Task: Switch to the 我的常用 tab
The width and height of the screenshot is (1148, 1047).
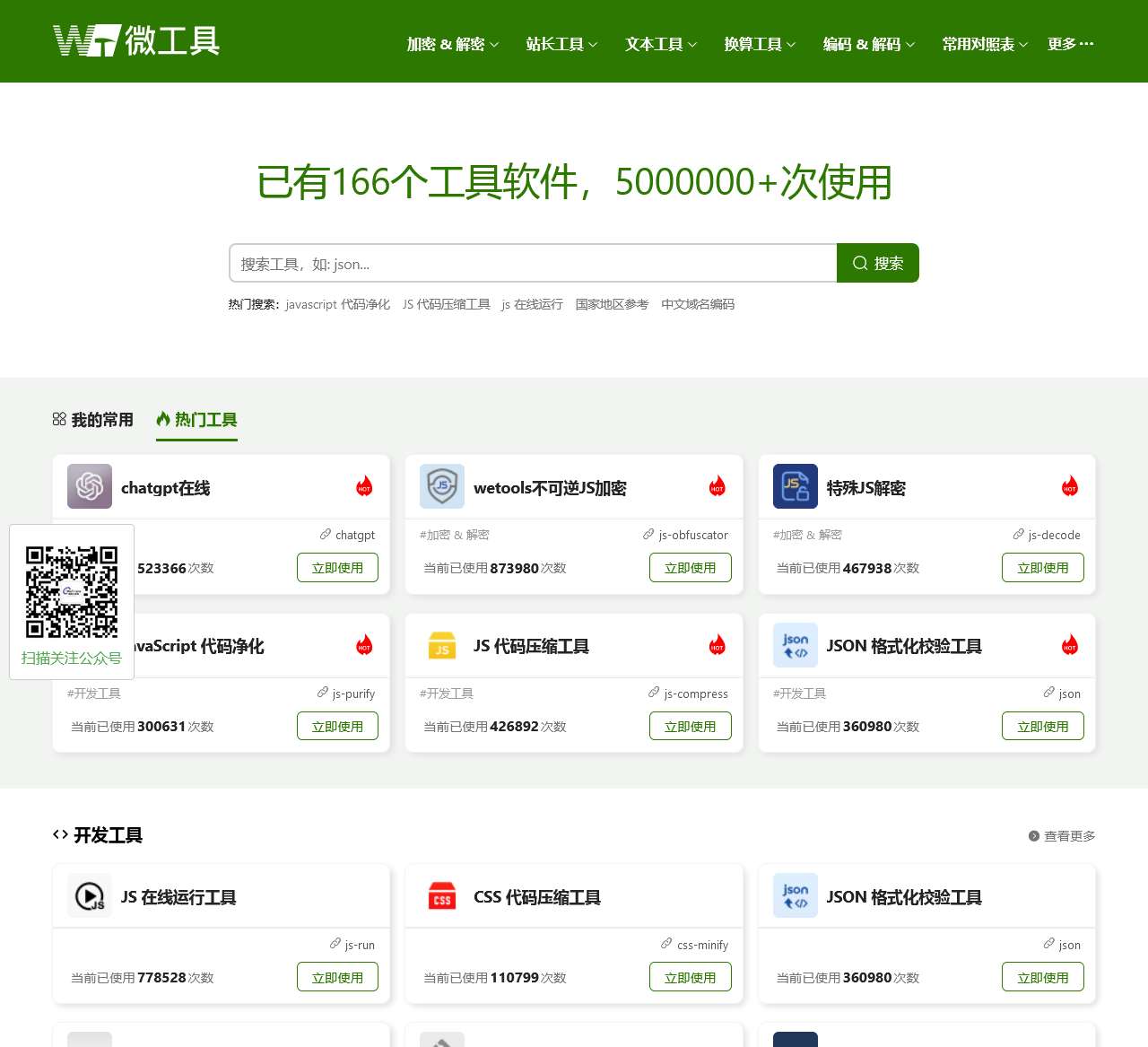Action: pyautogui.click(x=93, y=420)
